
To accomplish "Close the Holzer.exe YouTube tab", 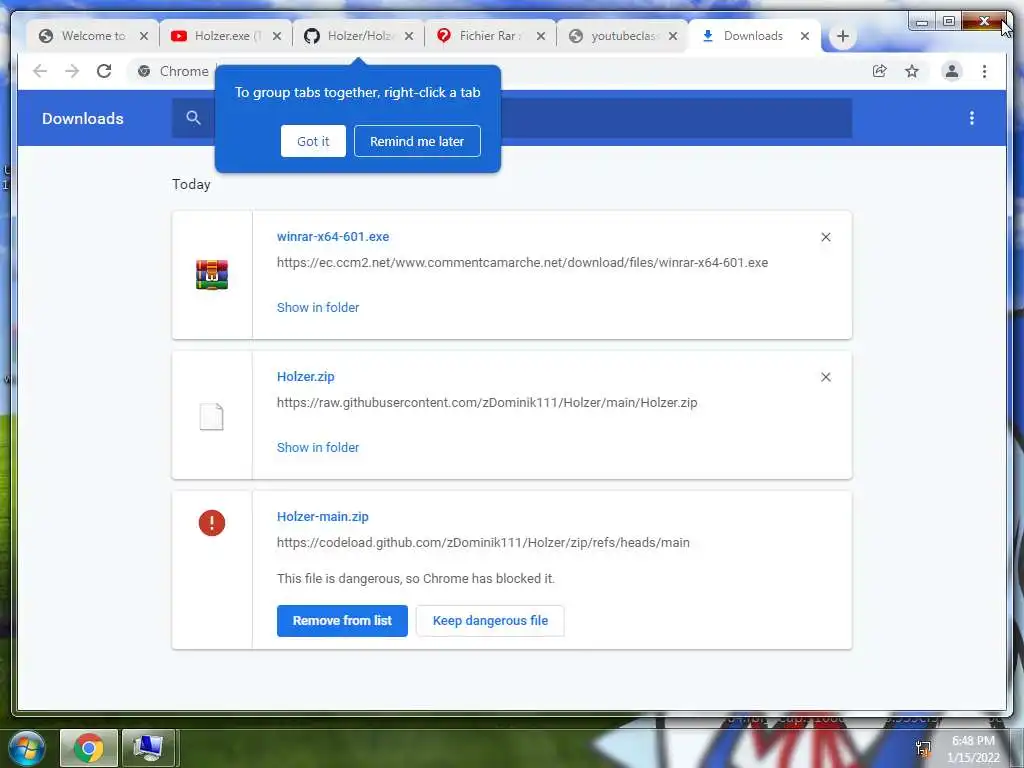I will click(277, 36).
